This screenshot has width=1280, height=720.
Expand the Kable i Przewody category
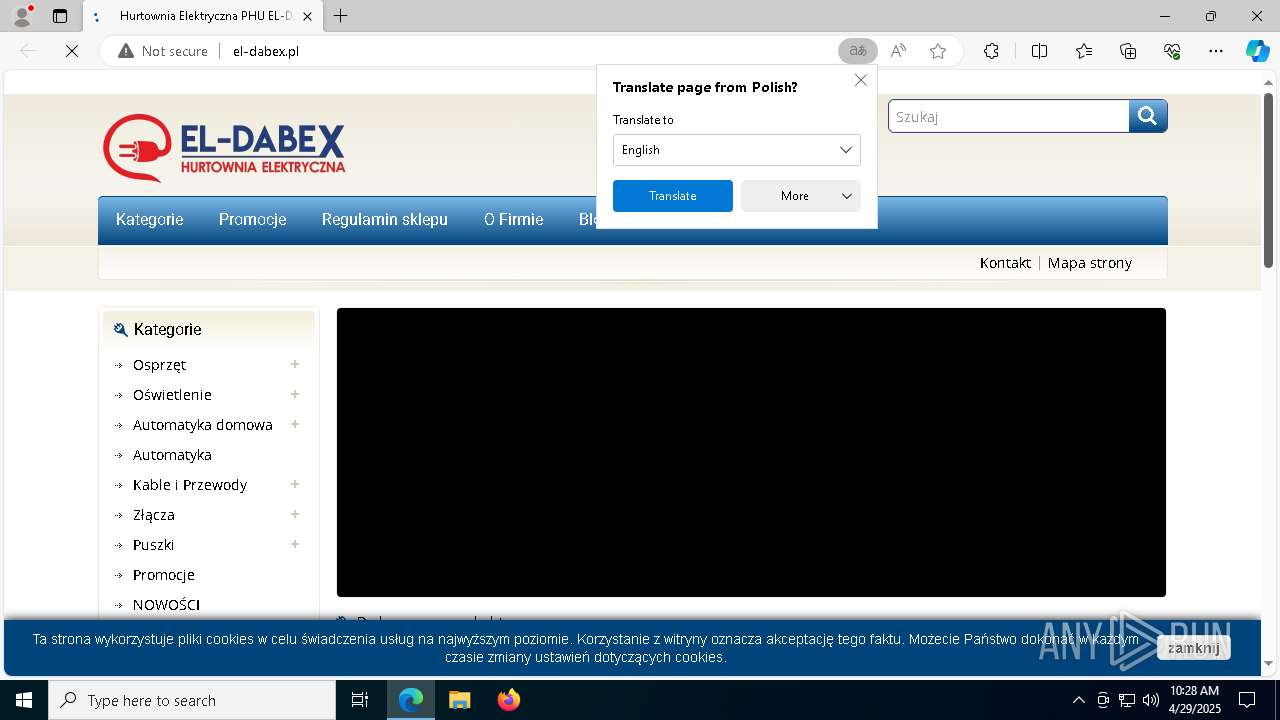click(295, 484)
